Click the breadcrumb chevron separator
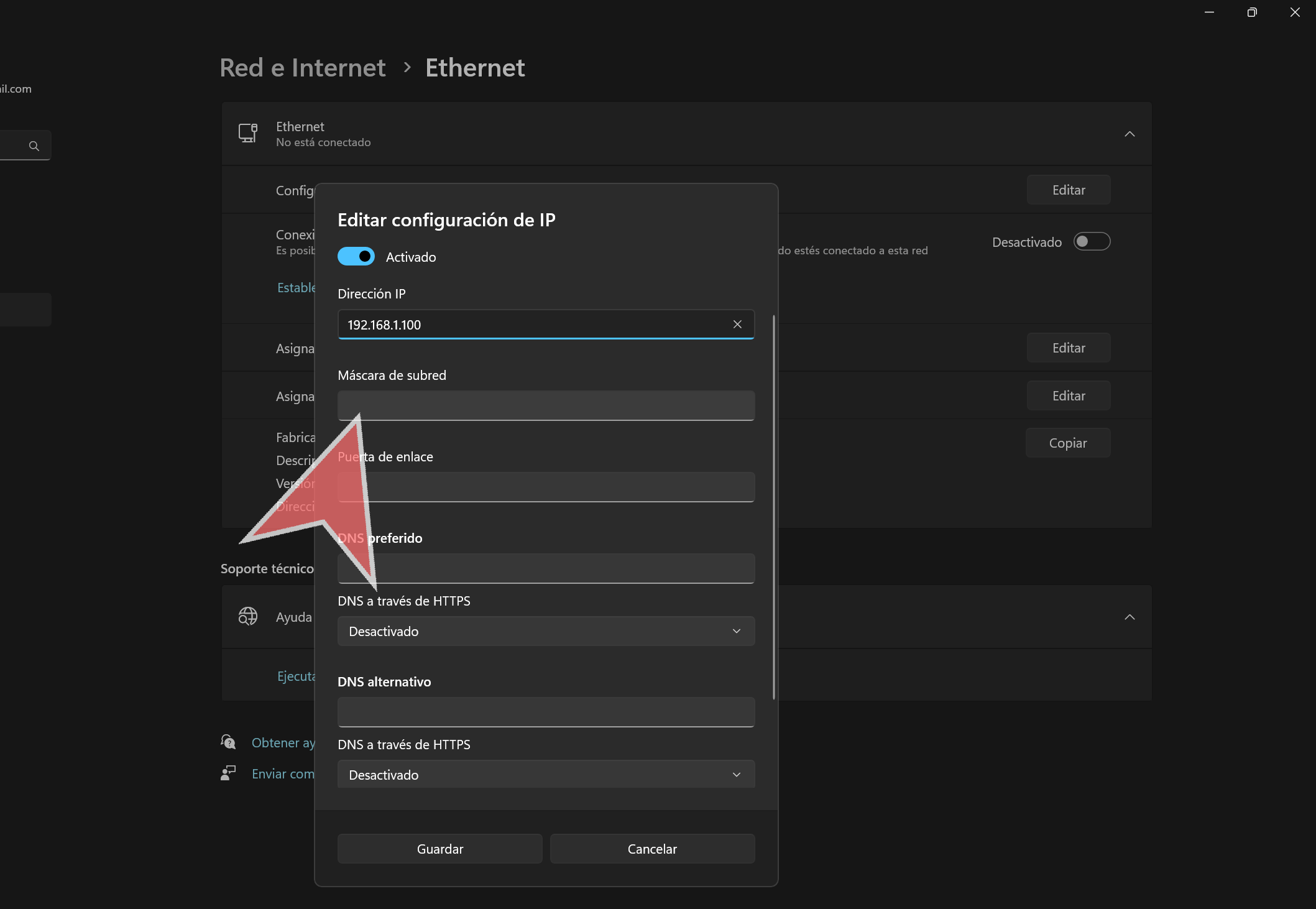Screen dimensions: 1316x909 [407, 67]
